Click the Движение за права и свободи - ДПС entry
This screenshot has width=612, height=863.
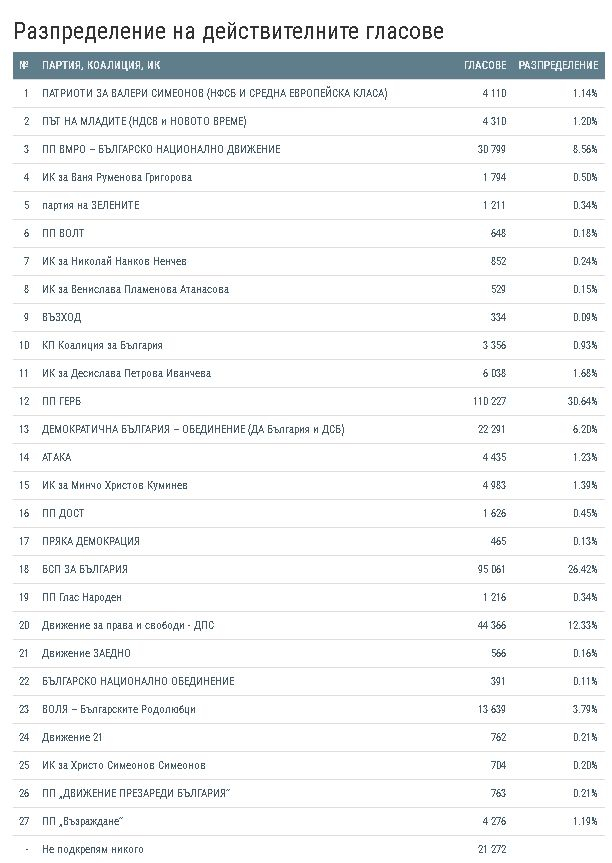128,625
